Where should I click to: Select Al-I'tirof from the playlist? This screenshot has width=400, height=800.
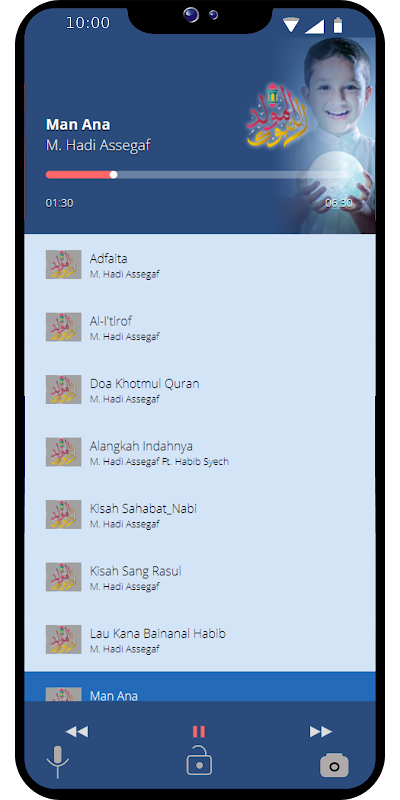pyautogui.click(x=200, y=327)
